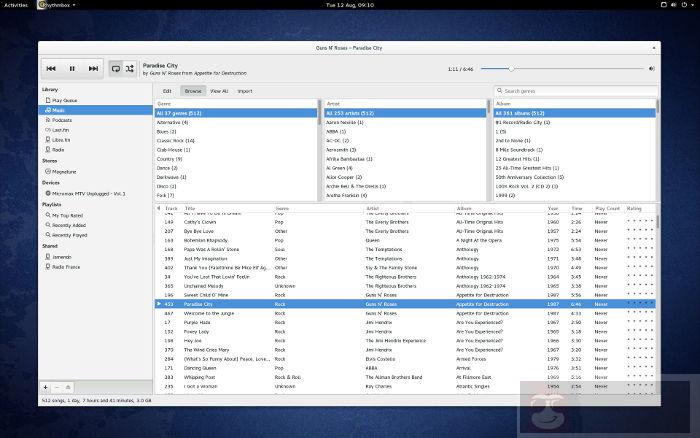Select the Bohemian Rhapsody track row
Viewport: 700px width, 438px height.
[405, 241]
